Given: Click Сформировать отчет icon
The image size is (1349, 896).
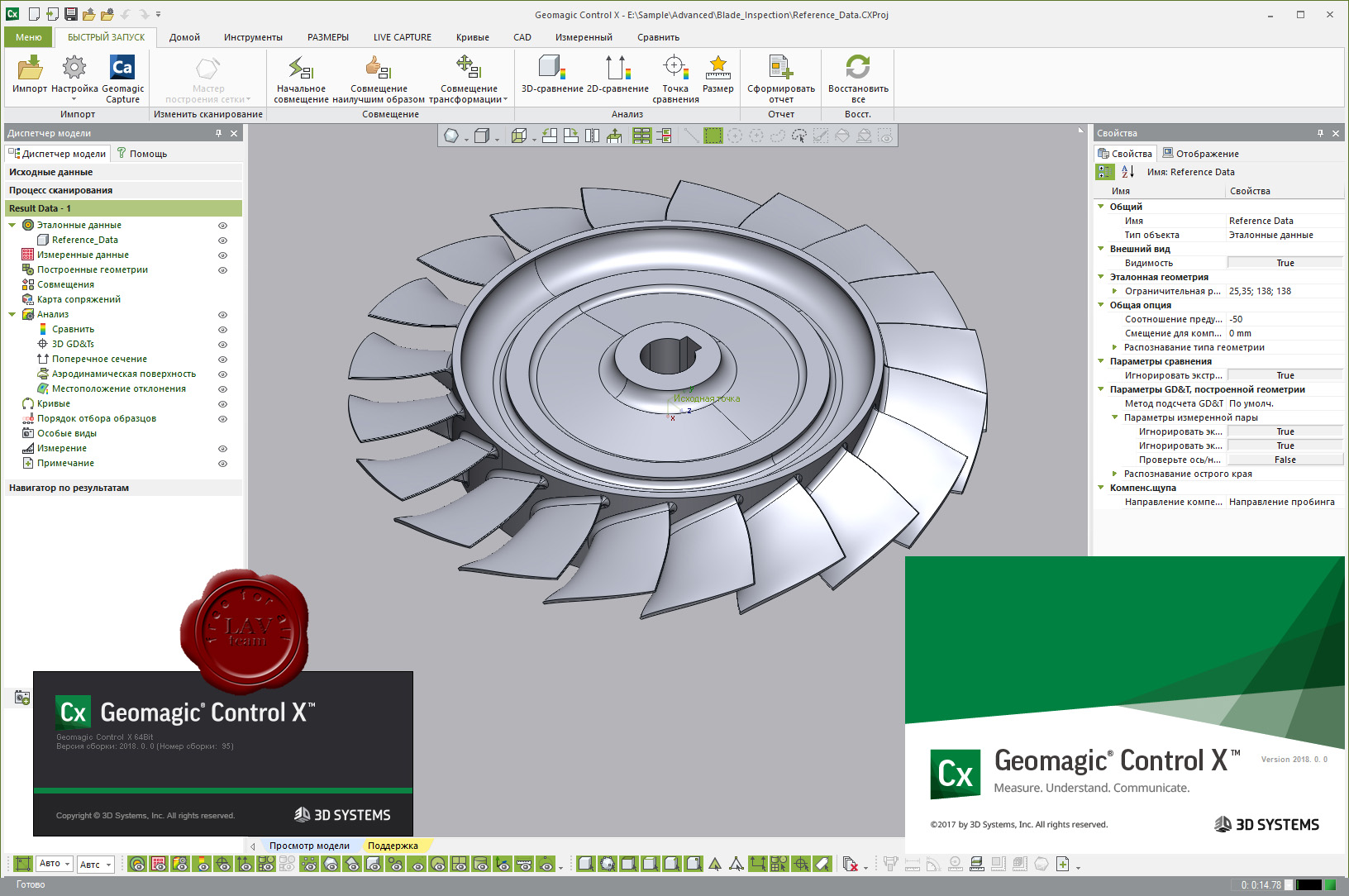Looking at the screenshot, I should pos(781,79).
